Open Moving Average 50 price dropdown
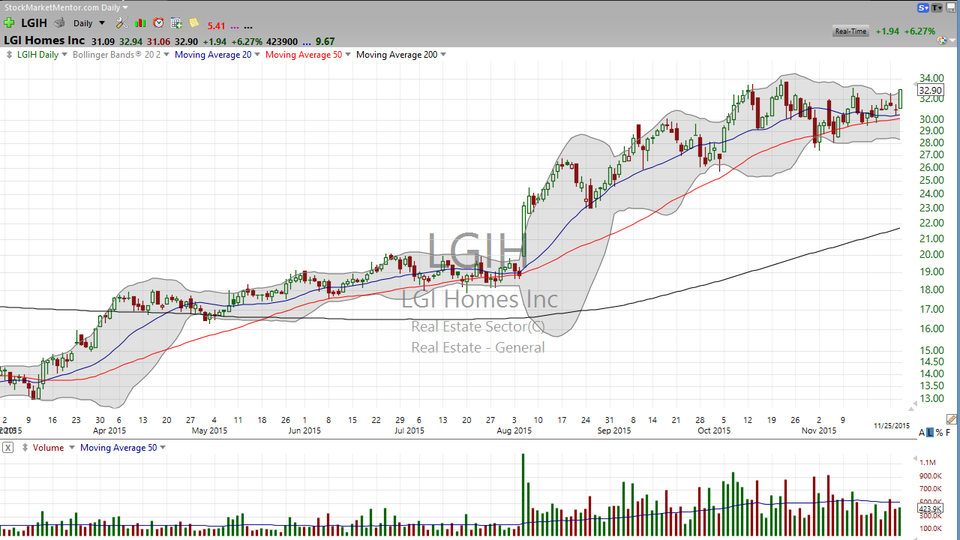960x540 pixels. coord(348,54)
